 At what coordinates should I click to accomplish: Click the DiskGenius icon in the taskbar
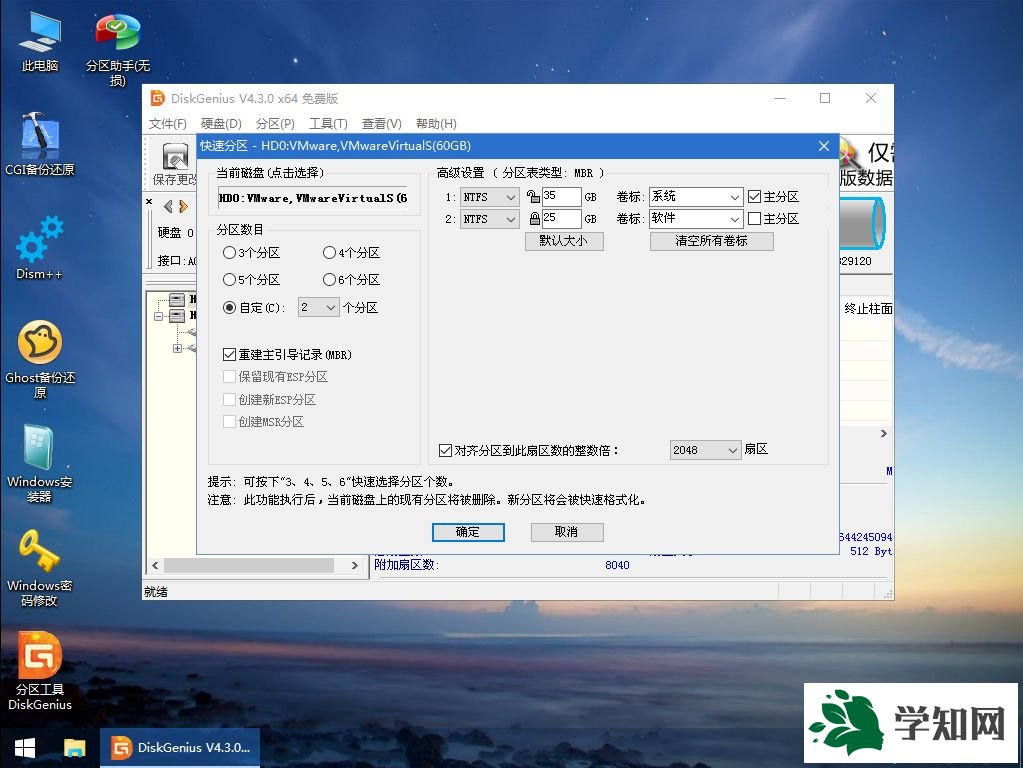point(180,747)
